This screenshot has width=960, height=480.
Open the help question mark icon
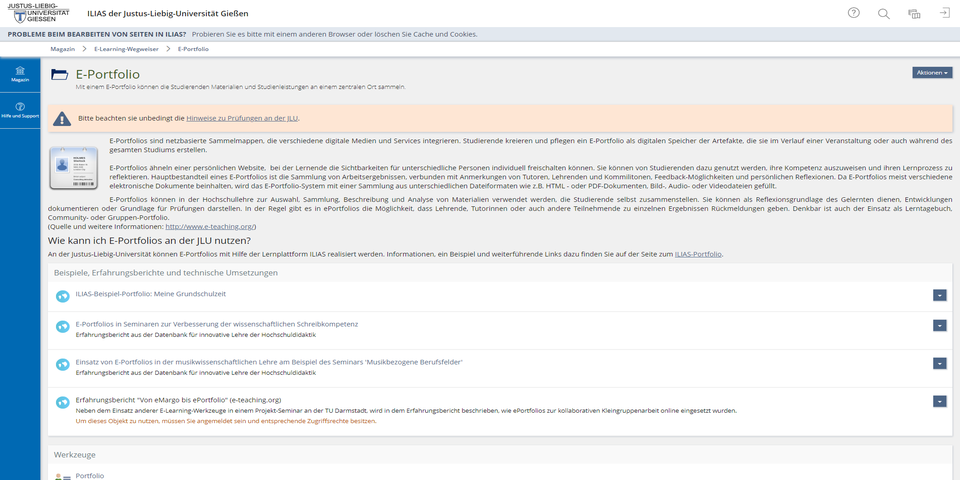(x=853, y=13)
